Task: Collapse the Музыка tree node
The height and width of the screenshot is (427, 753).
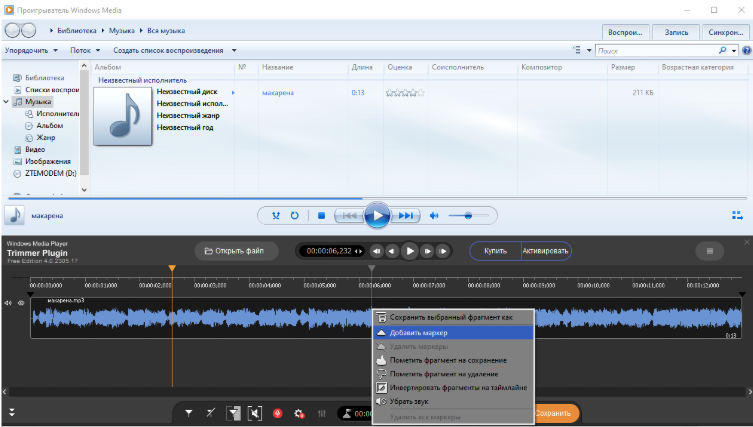Action: (x=6, y=101)
